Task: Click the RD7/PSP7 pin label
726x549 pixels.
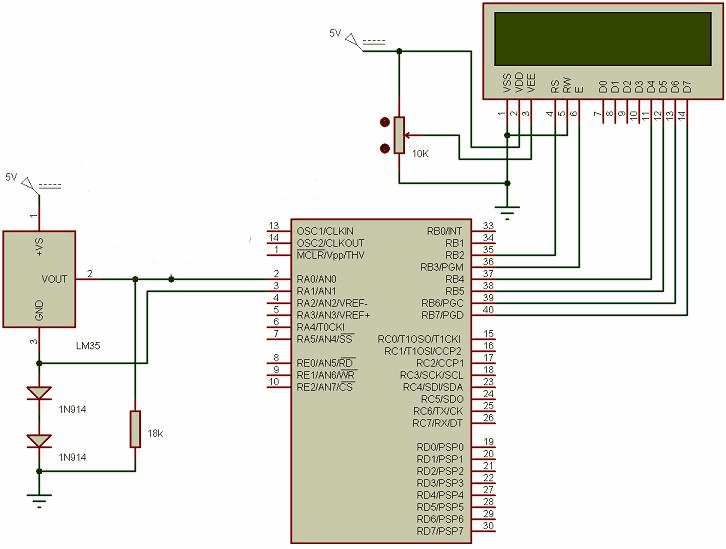Action: [x=440, y=531]
